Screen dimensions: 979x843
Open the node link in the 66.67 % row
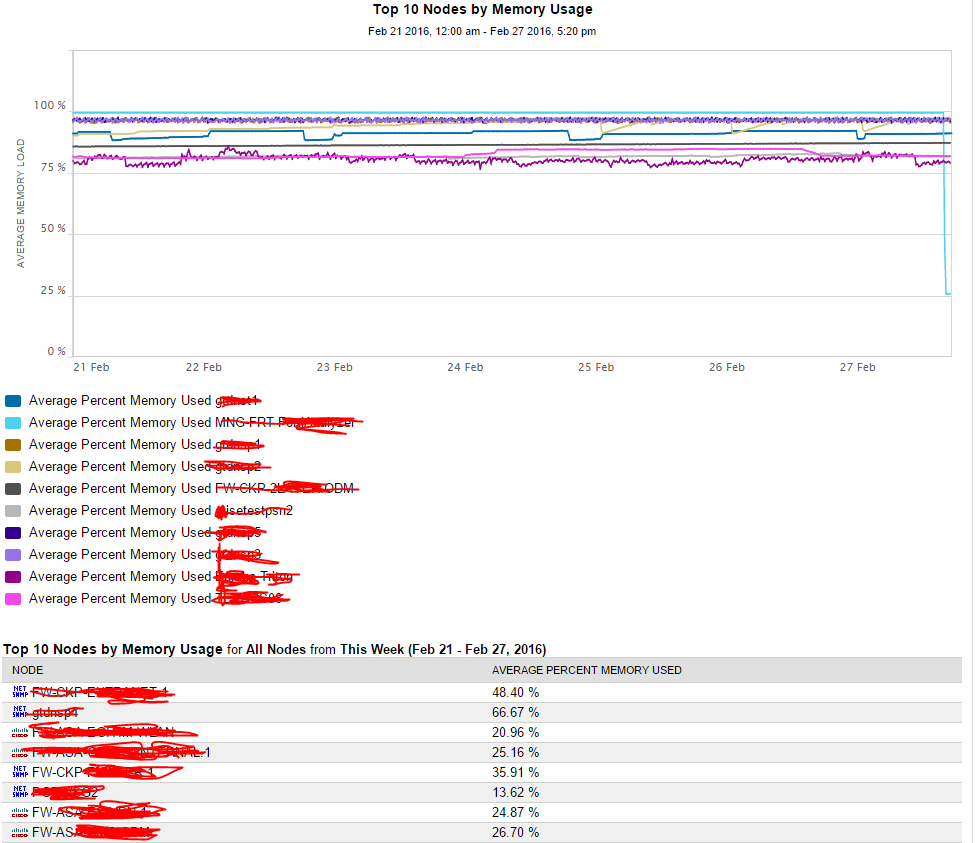[55, 712]
